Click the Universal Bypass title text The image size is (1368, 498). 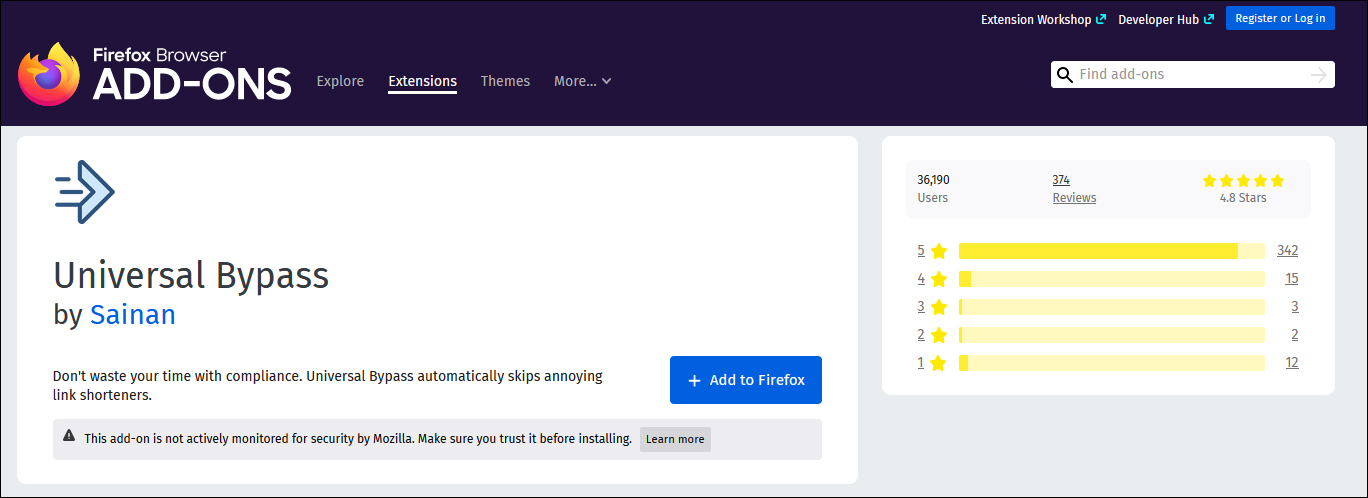point(191,275)
